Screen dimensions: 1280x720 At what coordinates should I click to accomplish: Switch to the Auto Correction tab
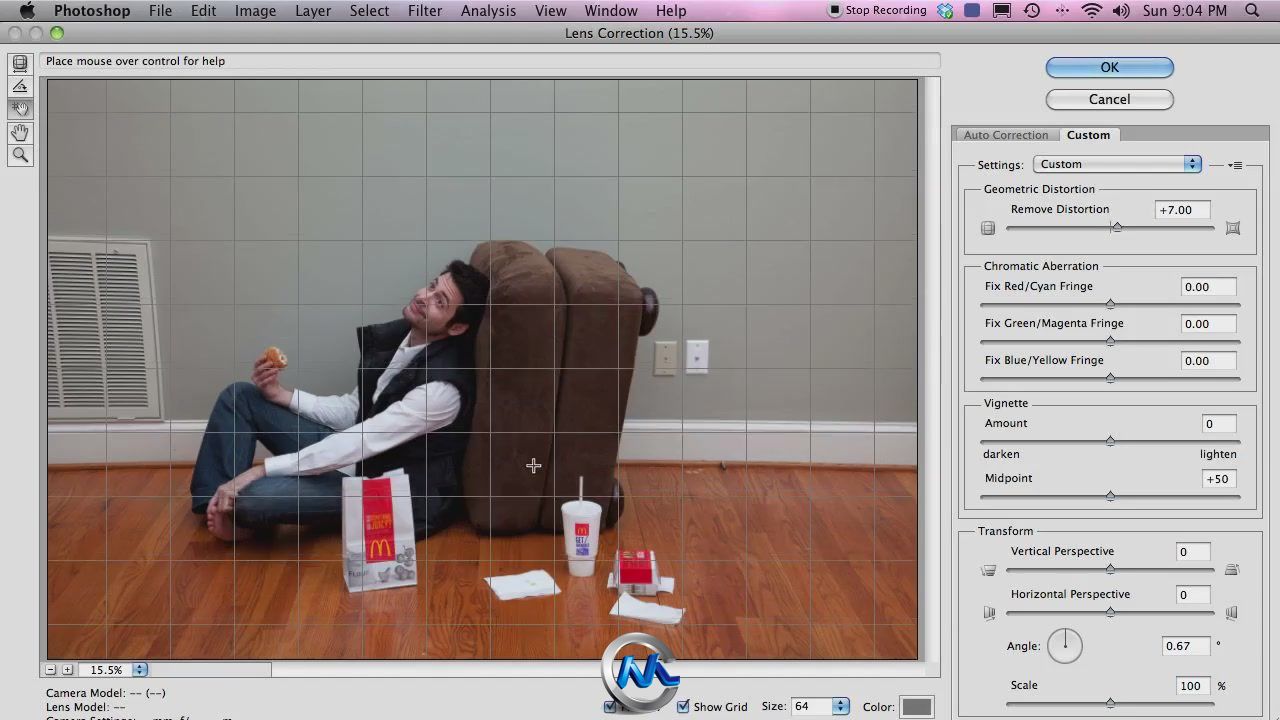tap(1005, 135)
